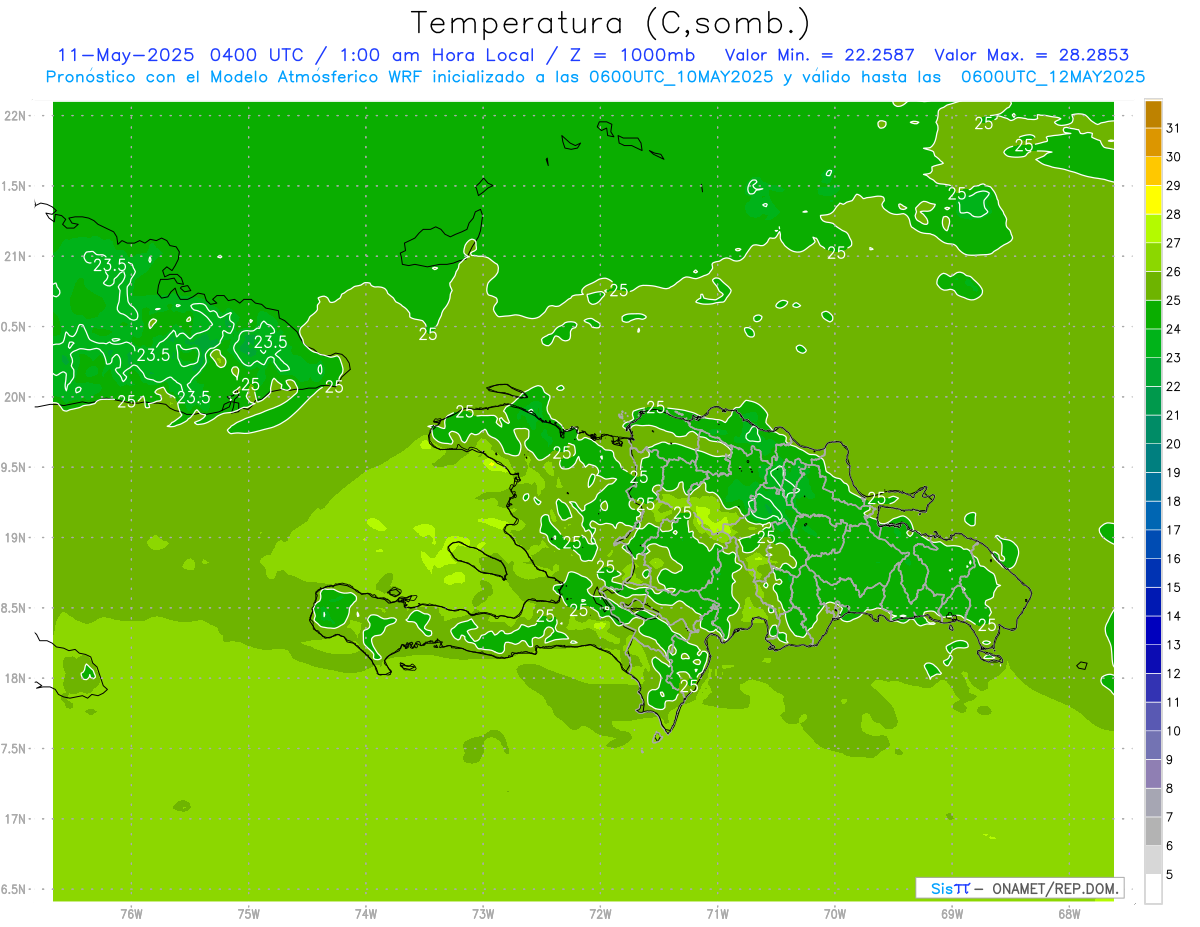The width and height of the screenshot is (1200, 927).
Task: Click the "73W" longitude axis label
Action: click(483, 914)
